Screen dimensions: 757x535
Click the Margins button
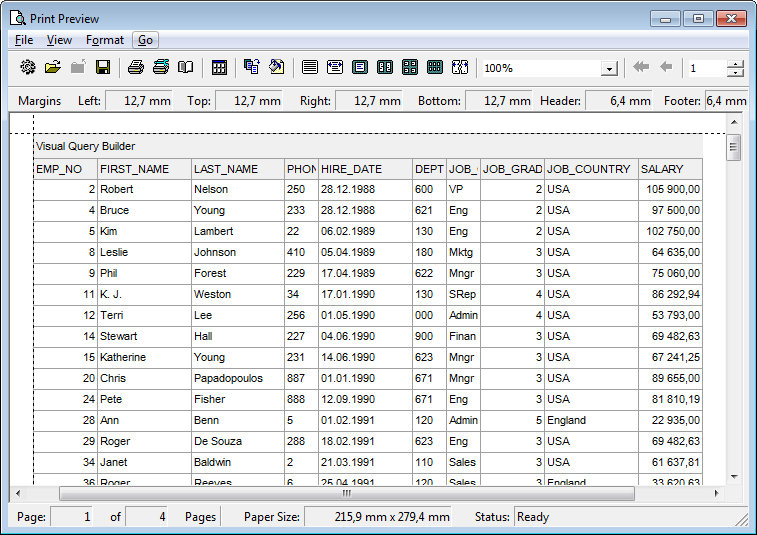[39, 101]
